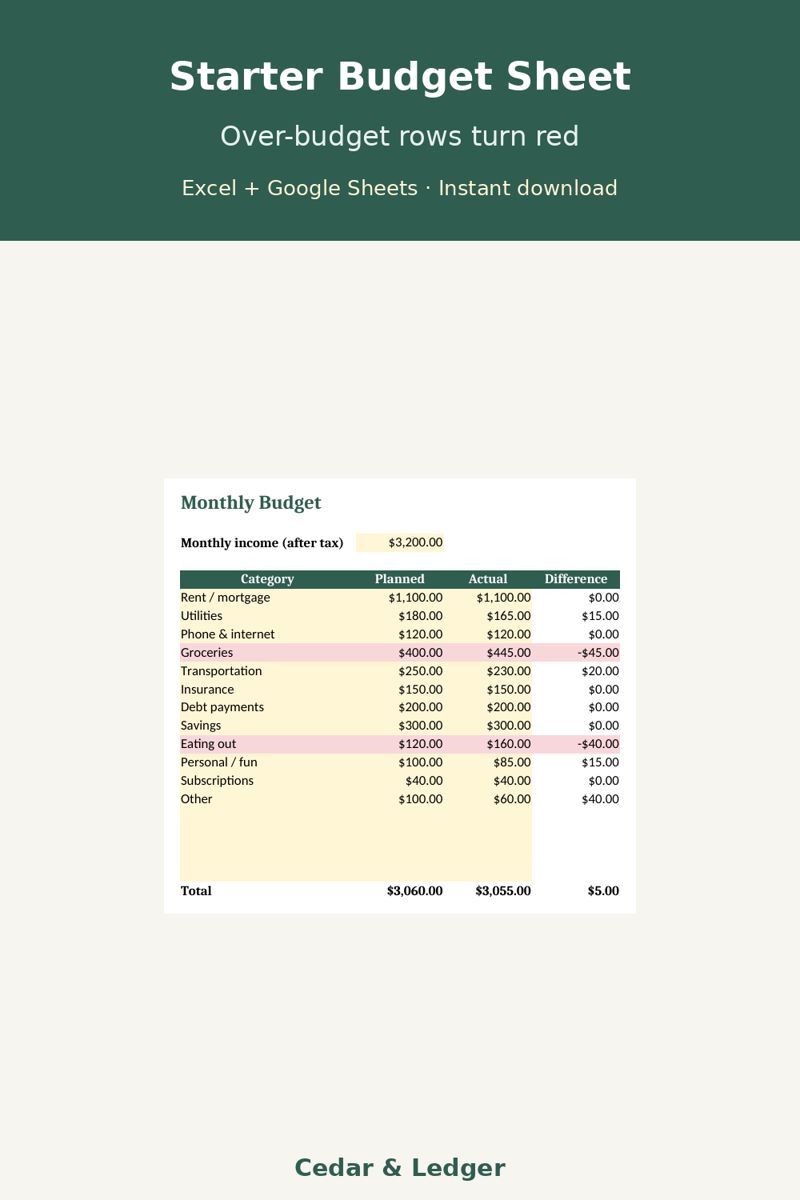Select the Other category cell
This screenshot has width=800, height=1200.
click(x=268, y=799)
